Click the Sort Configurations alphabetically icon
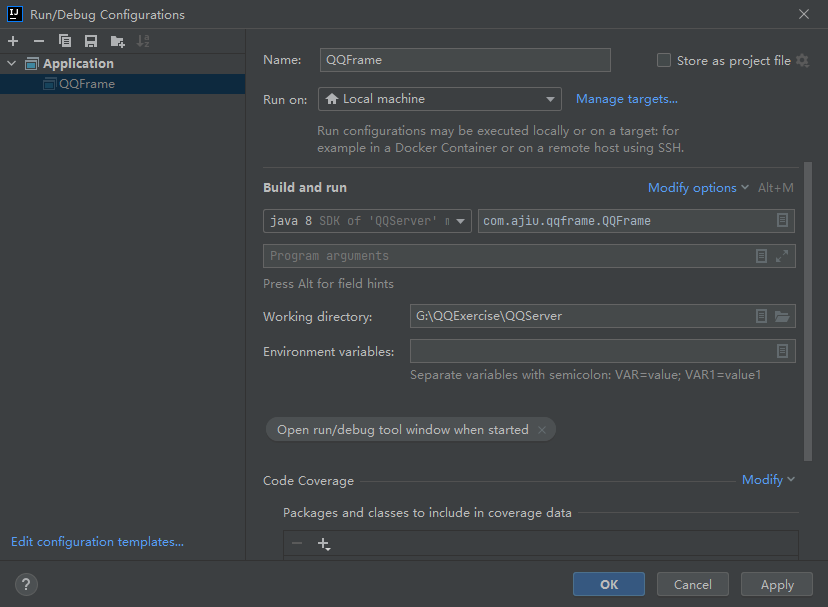This screenshot has height=607, width=828. pos(143,41)
